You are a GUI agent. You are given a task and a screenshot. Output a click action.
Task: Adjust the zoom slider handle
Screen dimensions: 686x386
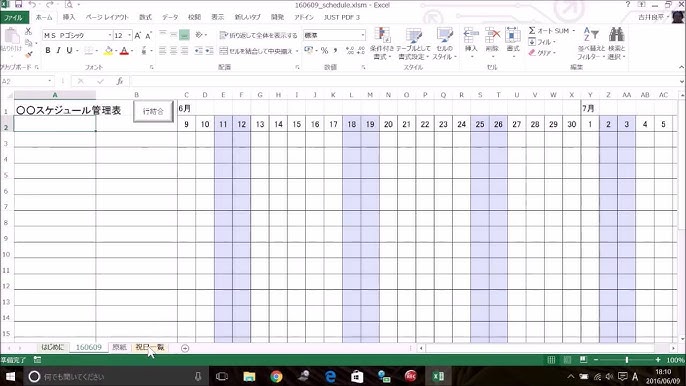tap(627, 360)
